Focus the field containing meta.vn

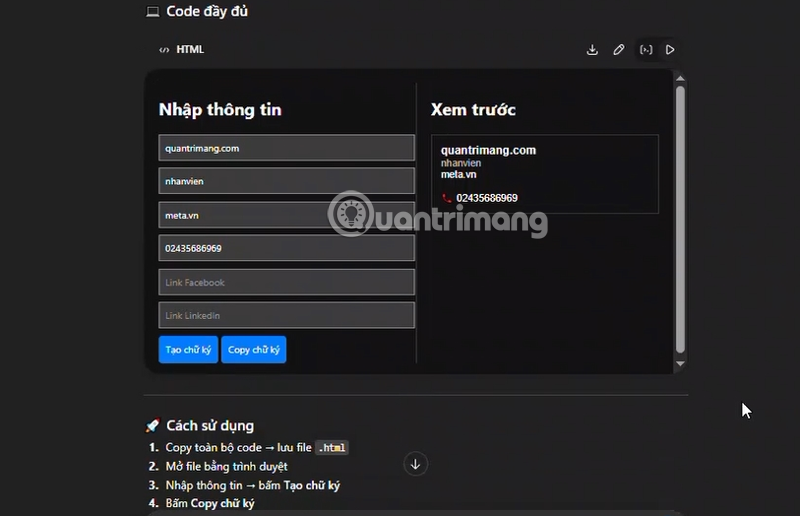pos(286,215)
